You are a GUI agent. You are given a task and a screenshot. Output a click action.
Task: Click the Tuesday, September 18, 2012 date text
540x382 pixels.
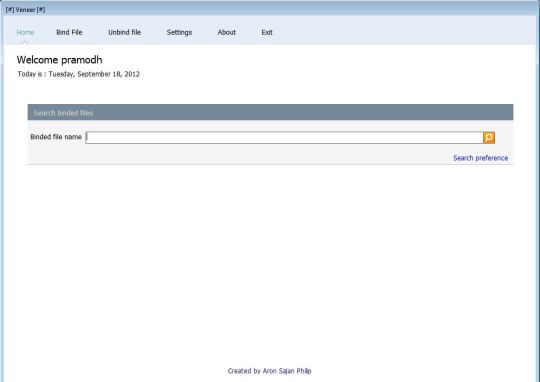94,74
